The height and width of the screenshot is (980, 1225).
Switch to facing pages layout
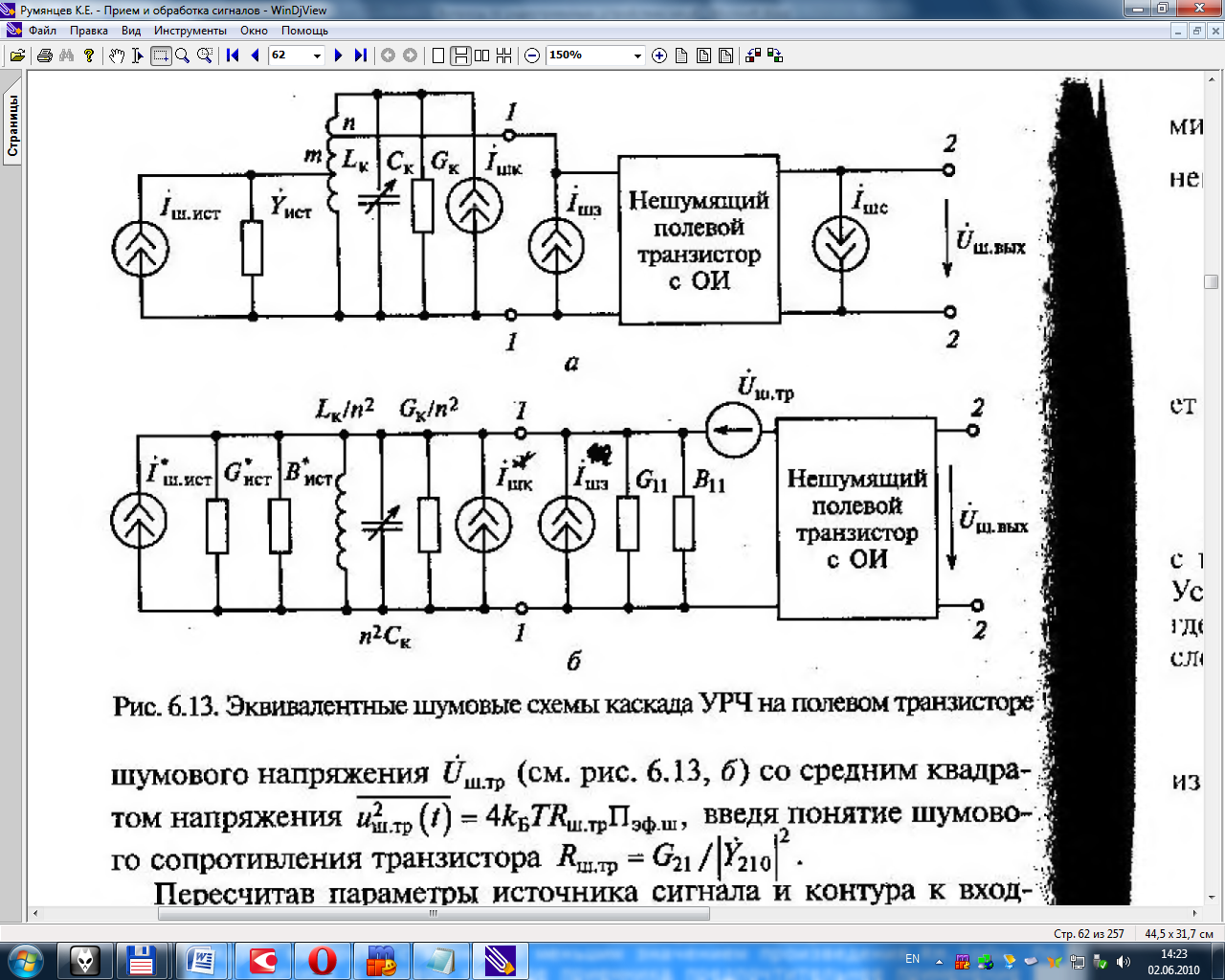point(482,56)
